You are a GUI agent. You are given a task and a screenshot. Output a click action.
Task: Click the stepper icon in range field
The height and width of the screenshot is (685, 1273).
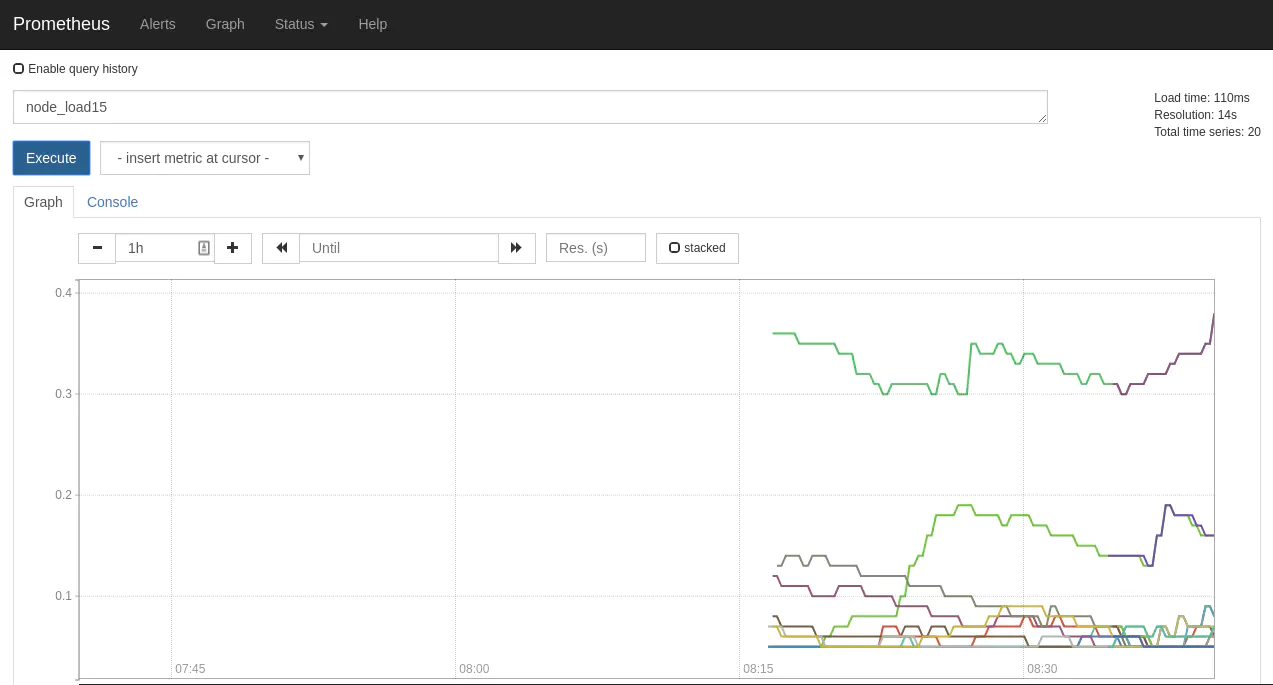(204, 248)
